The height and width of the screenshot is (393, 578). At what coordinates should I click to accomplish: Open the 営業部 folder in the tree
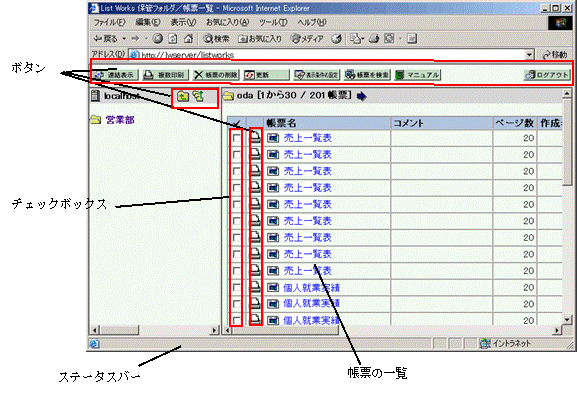click(x=120, y=119)
